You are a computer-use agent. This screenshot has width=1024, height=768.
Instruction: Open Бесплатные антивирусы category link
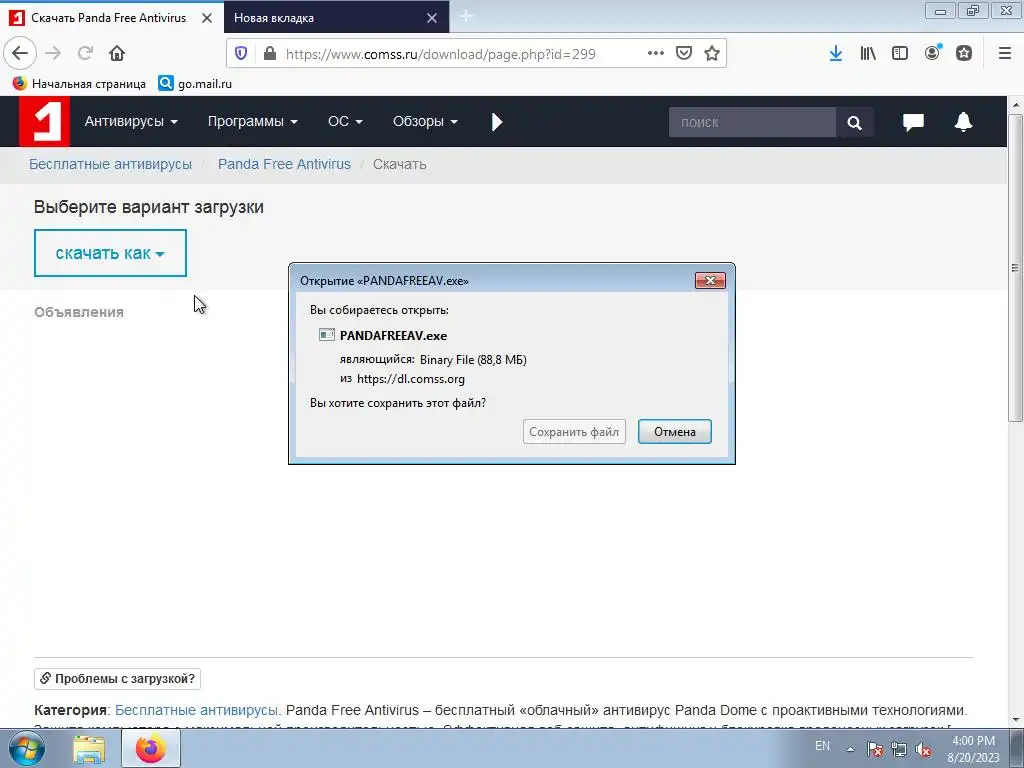(x=197, y=711)
